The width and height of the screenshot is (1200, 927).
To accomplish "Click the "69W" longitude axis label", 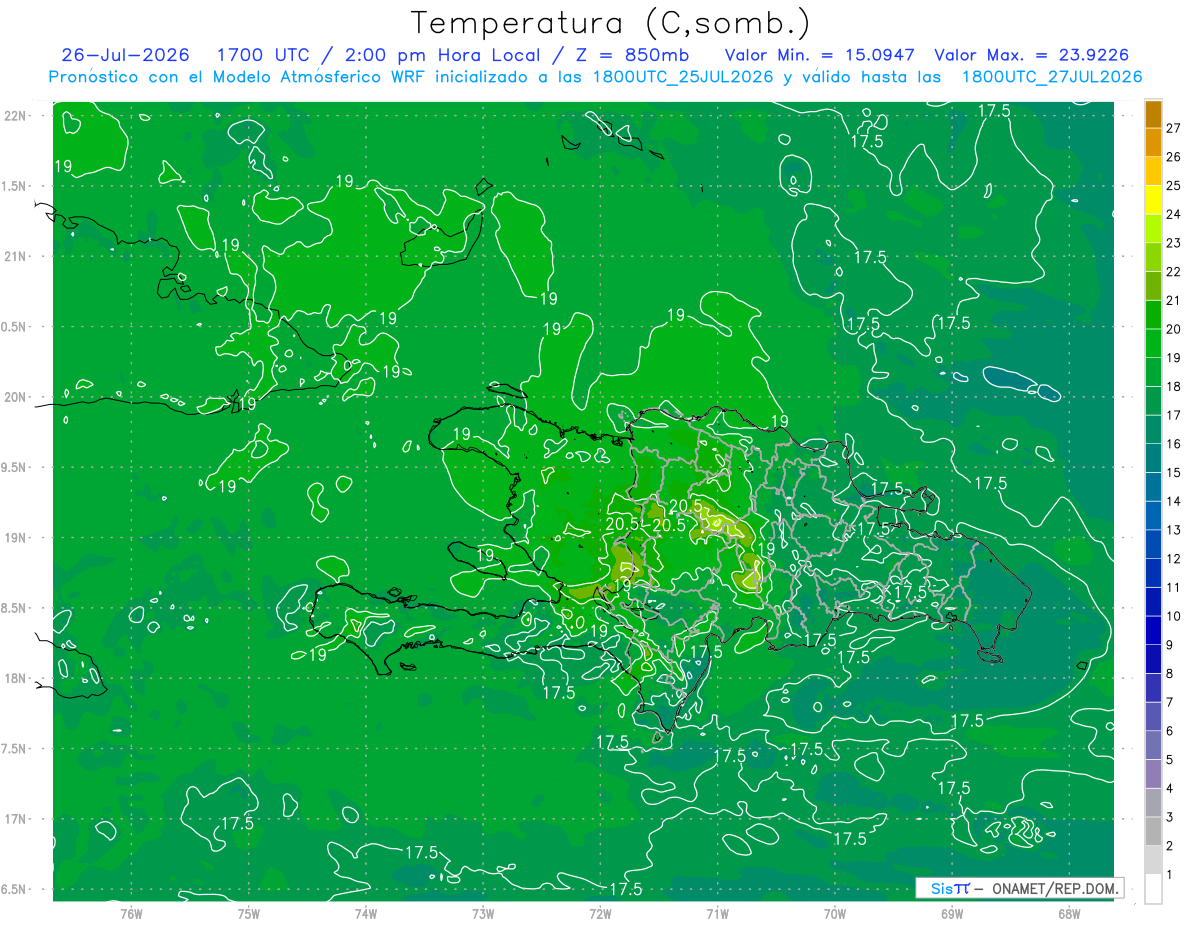I will click(952, 913).
